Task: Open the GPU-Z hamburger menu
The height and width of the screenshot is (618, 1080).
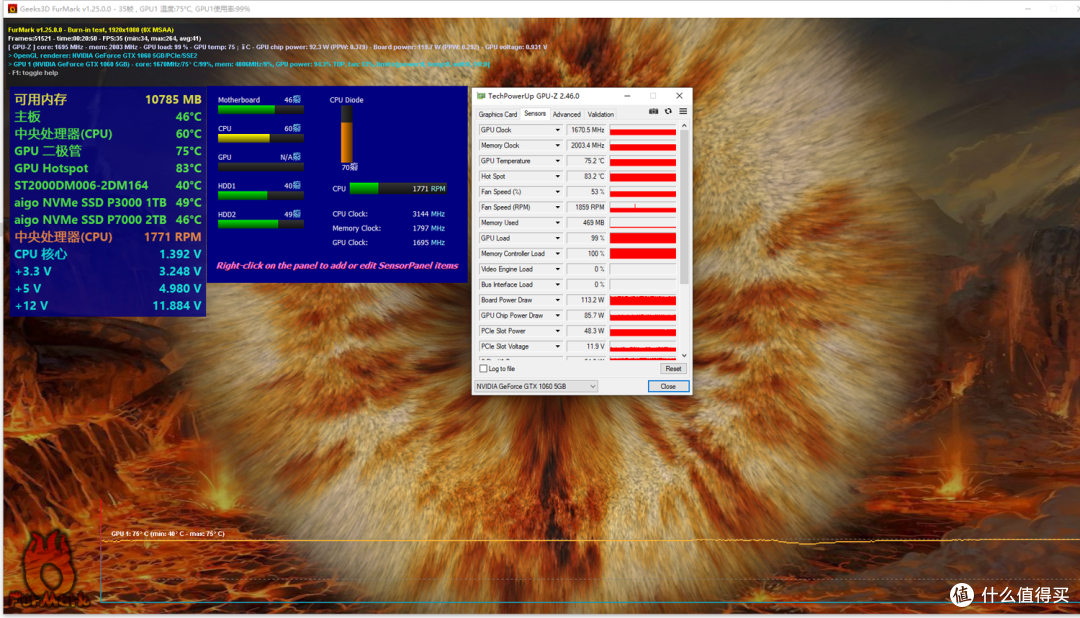Action: (x=683, y=111)
